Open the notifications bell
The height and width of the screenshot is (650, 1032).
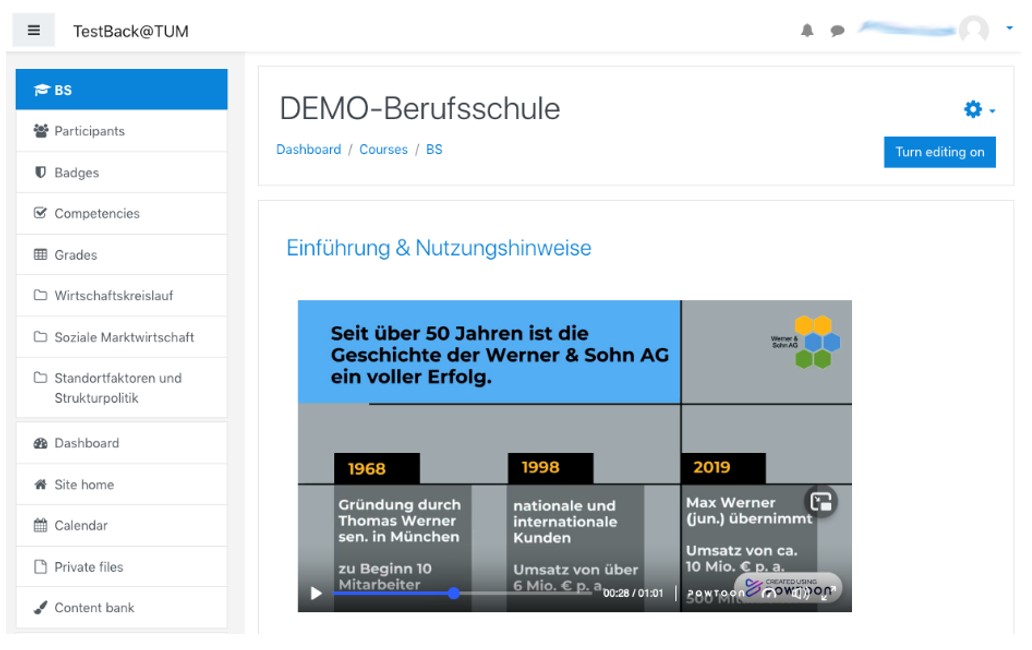(807, 31)
